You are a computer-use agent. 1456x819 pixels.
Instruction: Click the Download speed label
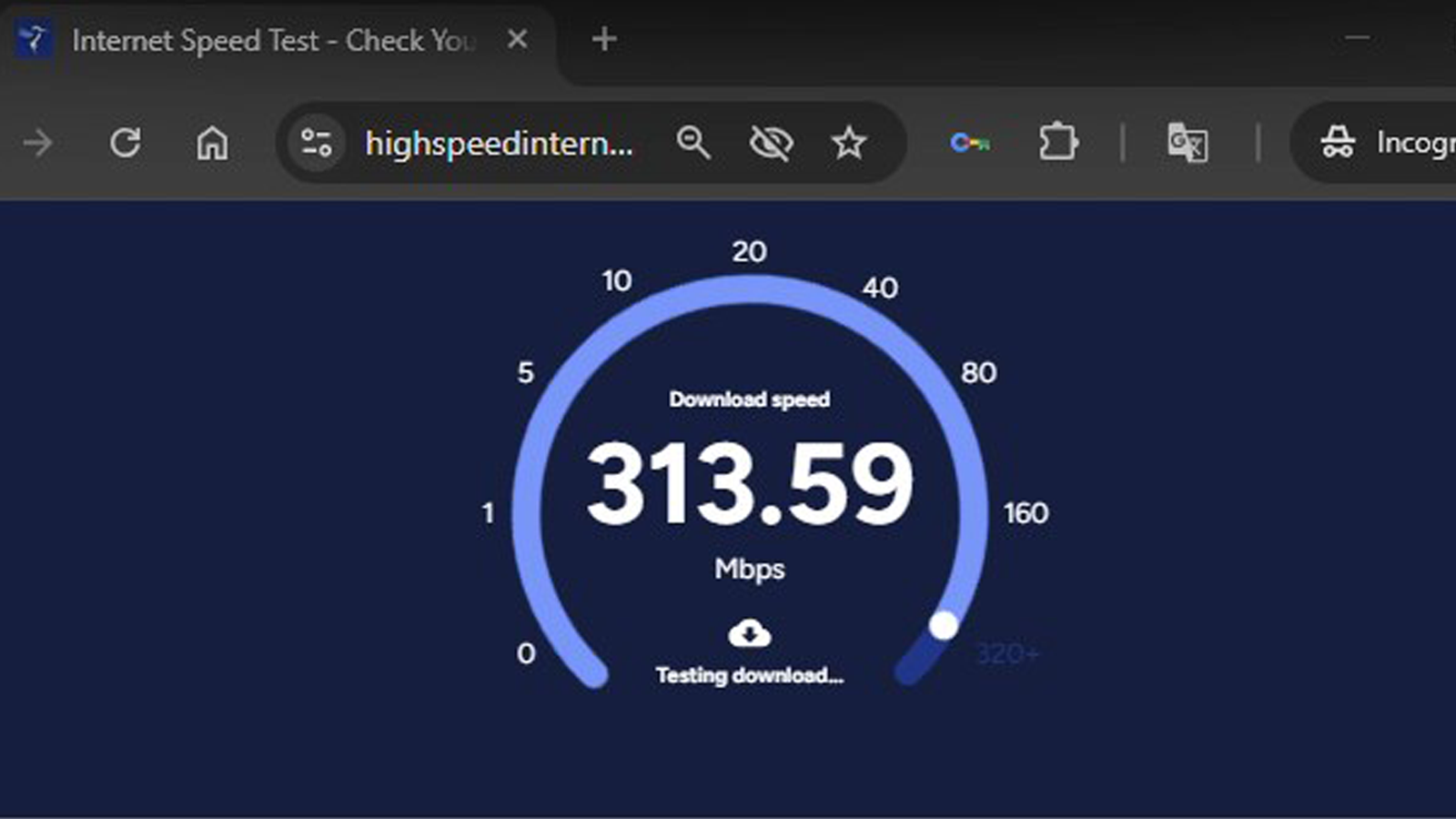pos(750,399)
